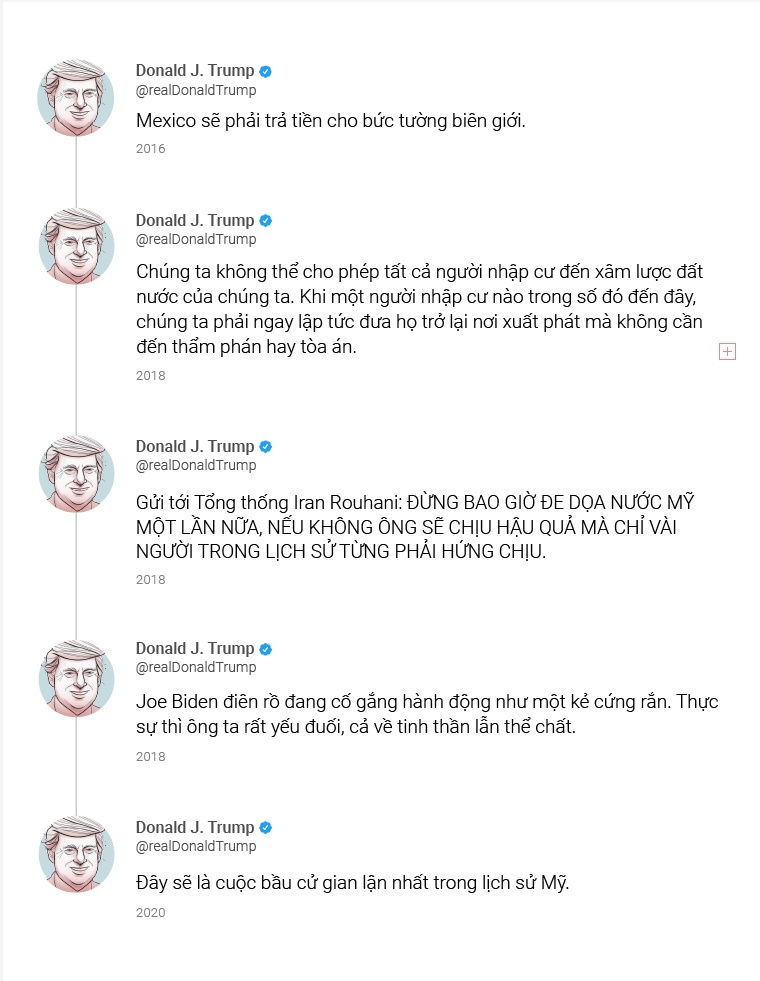Open @realDonaldTrump handle on the first tweet
The width and height of the screenshot is (760, 981).
pyautogui.click(x=196, y=90)
